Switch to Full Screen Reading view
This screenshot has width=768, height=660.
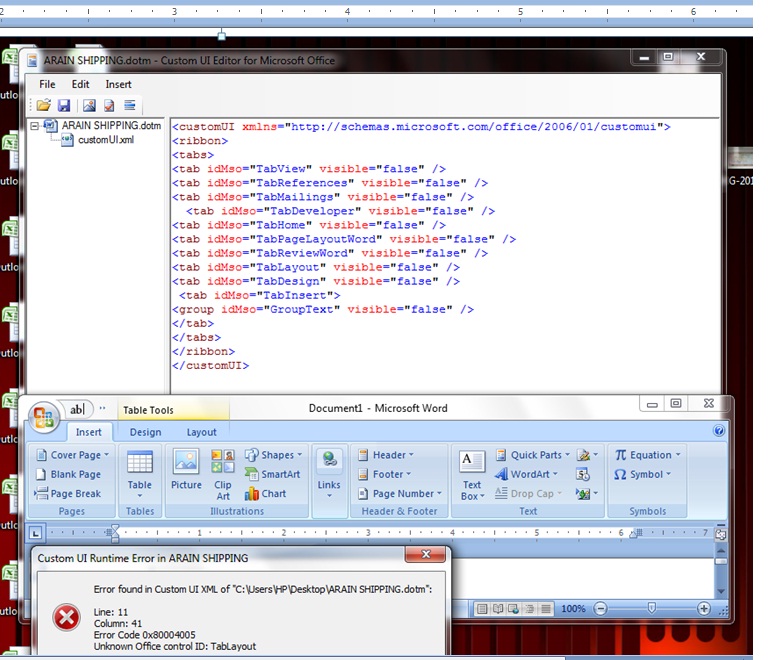click(498, 609)
